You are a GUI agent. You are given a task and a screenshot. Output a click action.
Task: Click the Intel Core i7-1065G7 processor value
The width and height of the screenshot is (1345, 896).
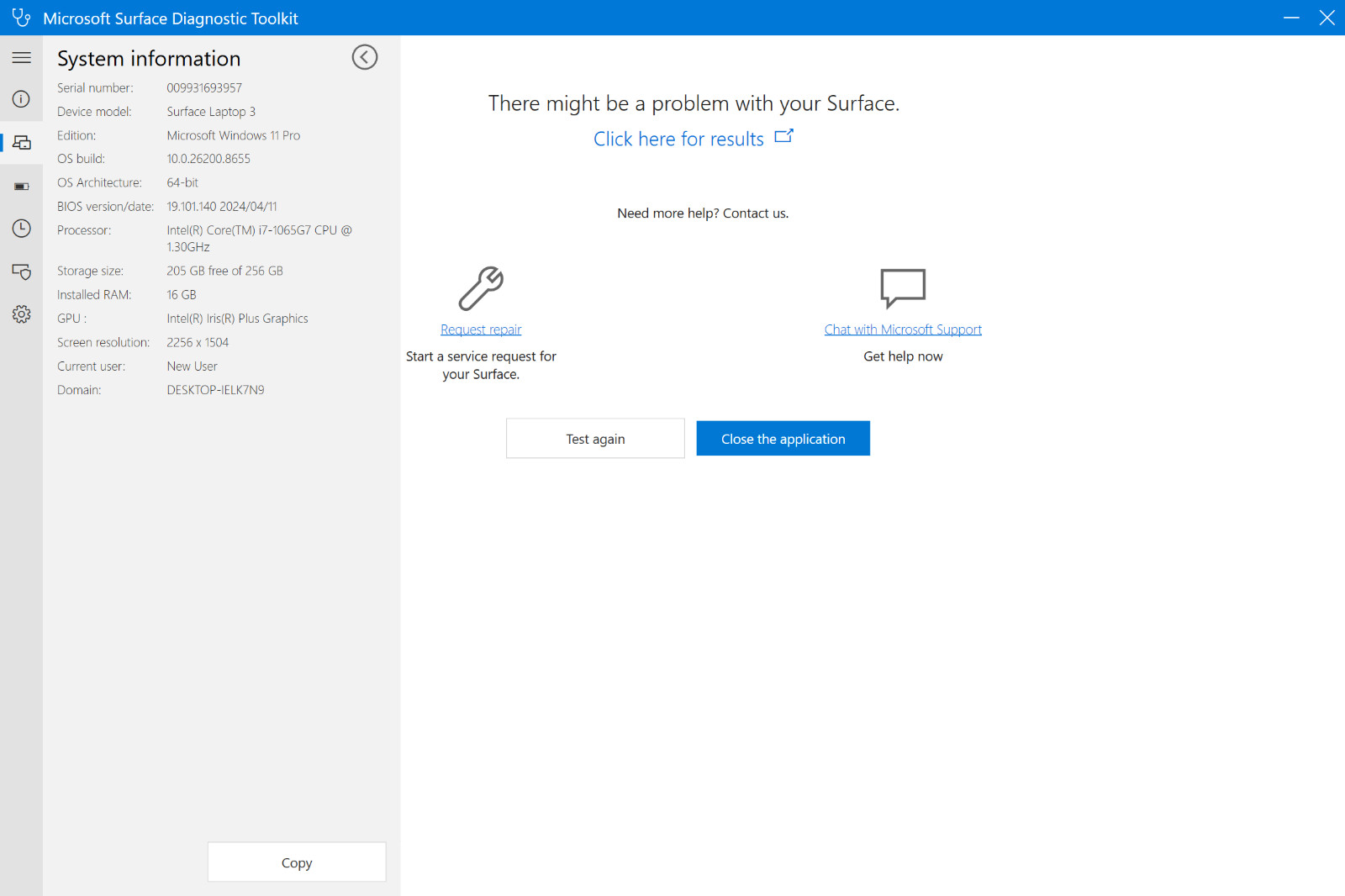pyautogui.click(x=260, y=239)
